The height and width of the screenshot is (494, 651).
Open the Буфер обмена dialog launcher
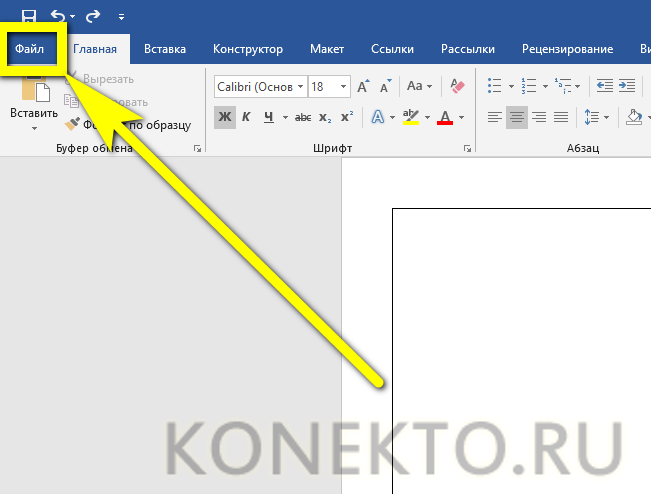198,149
